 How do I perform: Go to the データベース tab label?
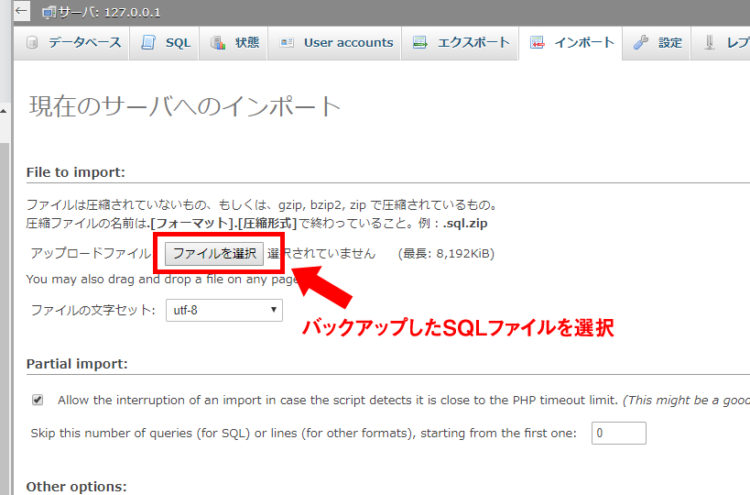(85, 43)
